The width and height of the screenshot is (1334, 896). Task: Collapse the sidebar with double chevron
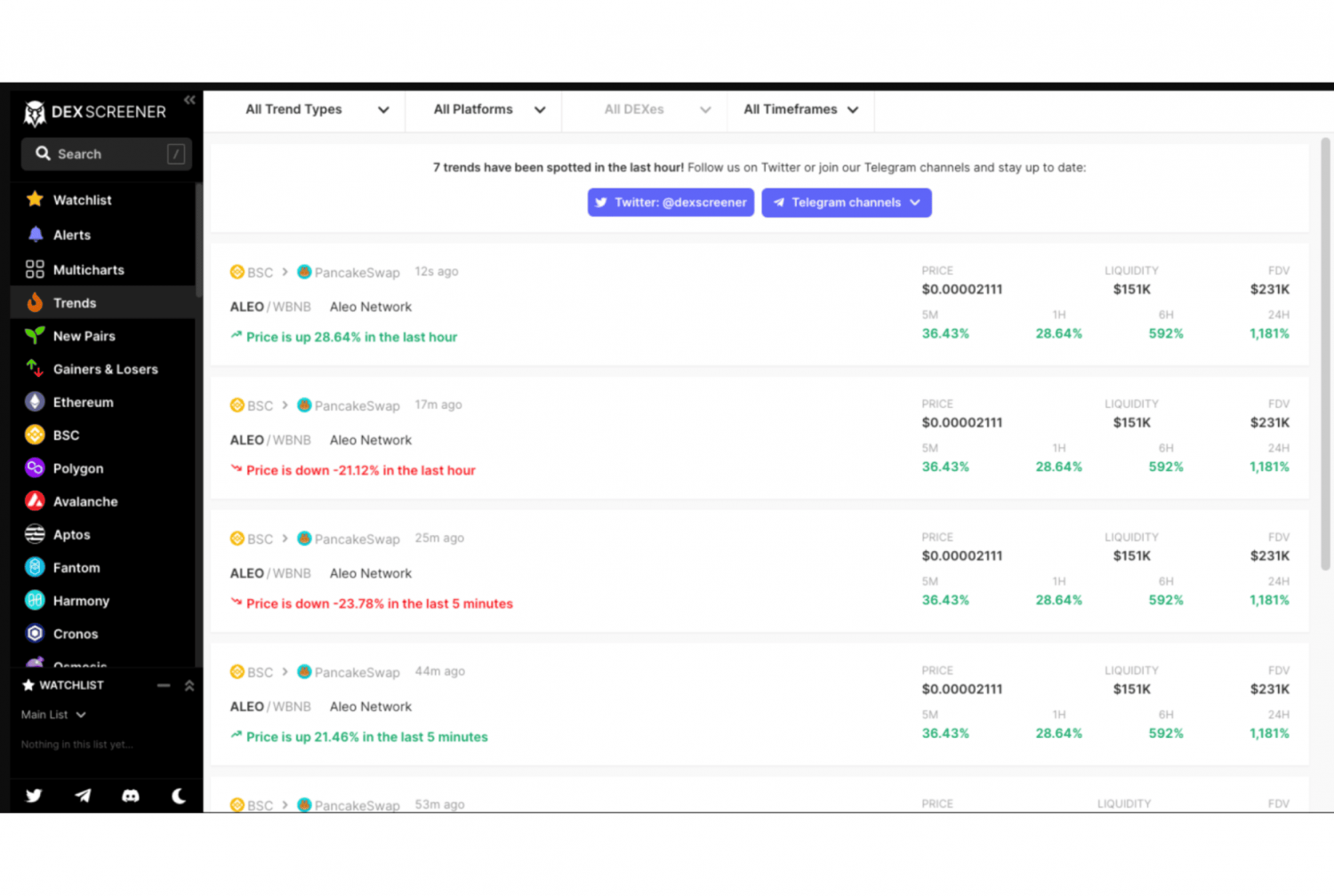(x=189, y=100)
